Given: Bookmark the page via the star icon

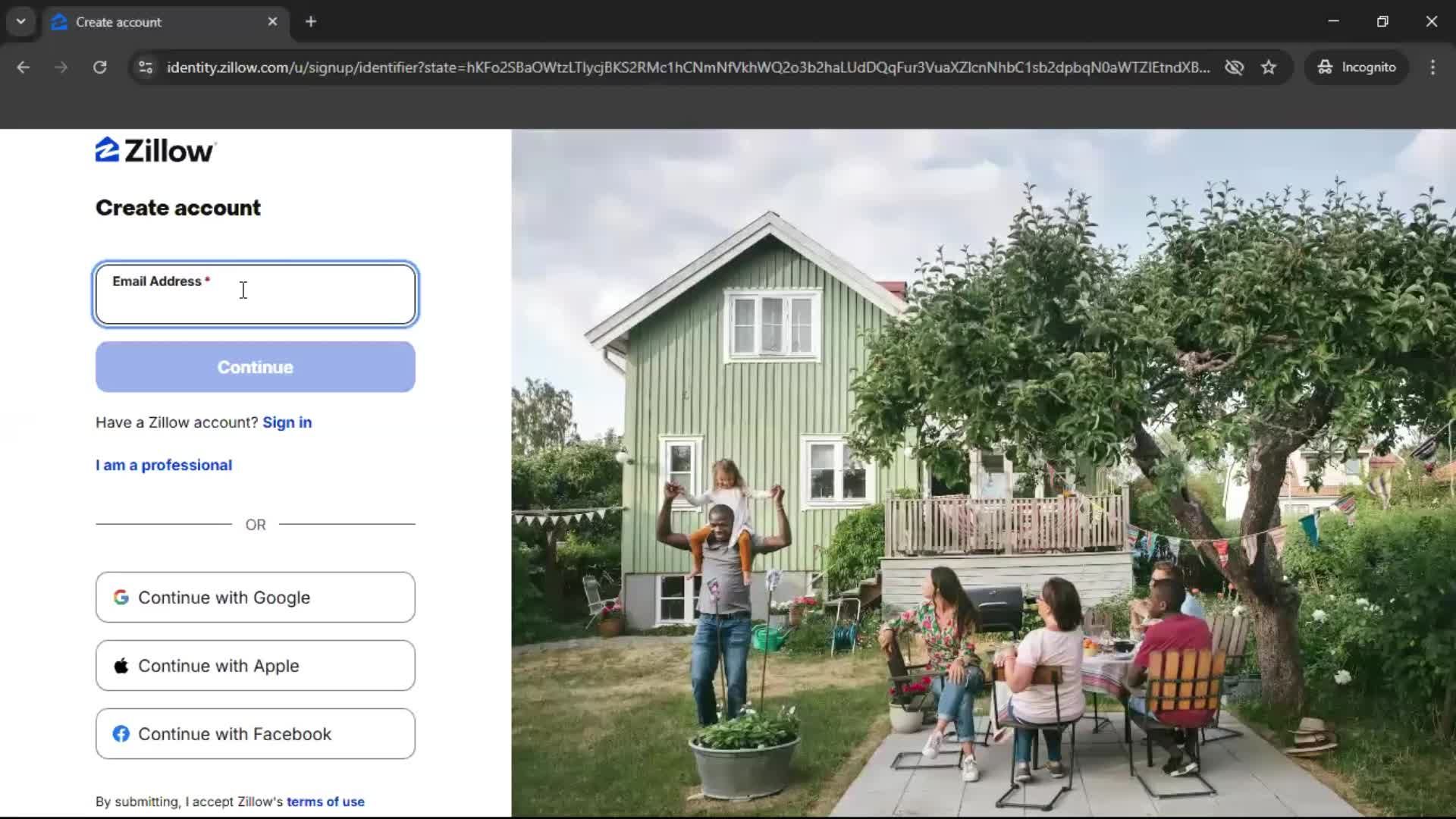Looking at the screenshot, I should coord(1269,67).
